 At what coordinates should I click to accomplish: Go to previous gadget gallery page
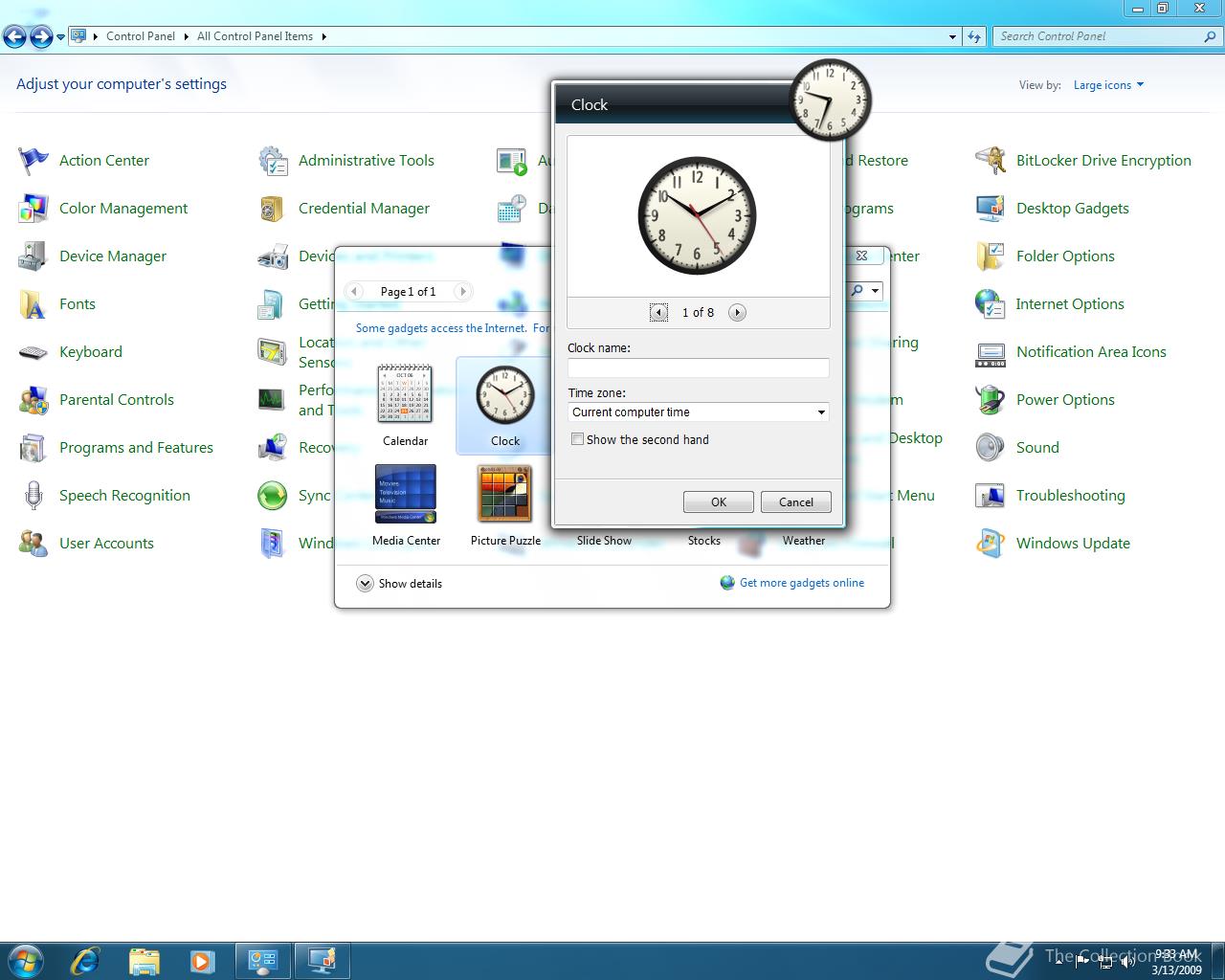[x=354, y=291]
